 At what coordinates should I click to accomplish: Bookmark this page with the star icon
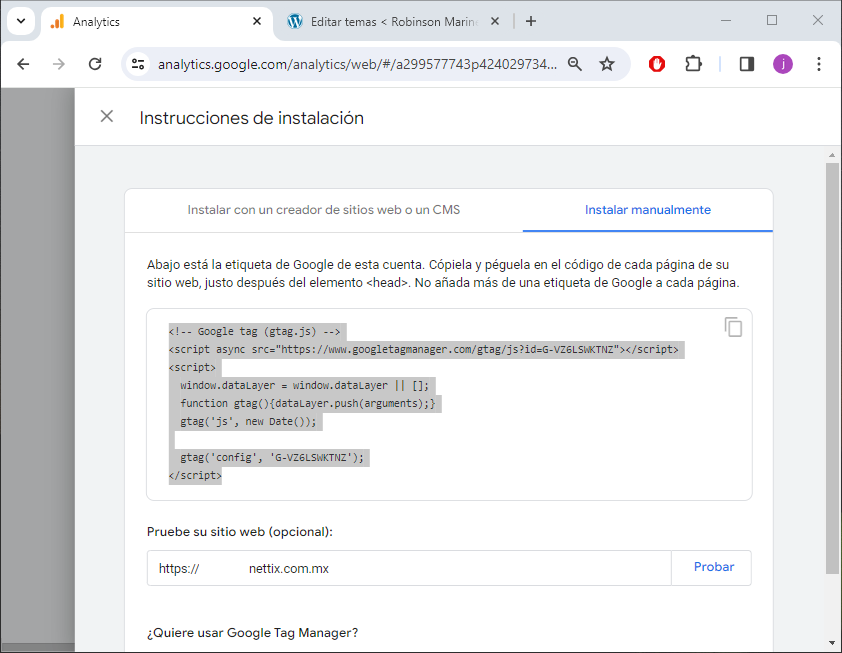click(607, 64)
